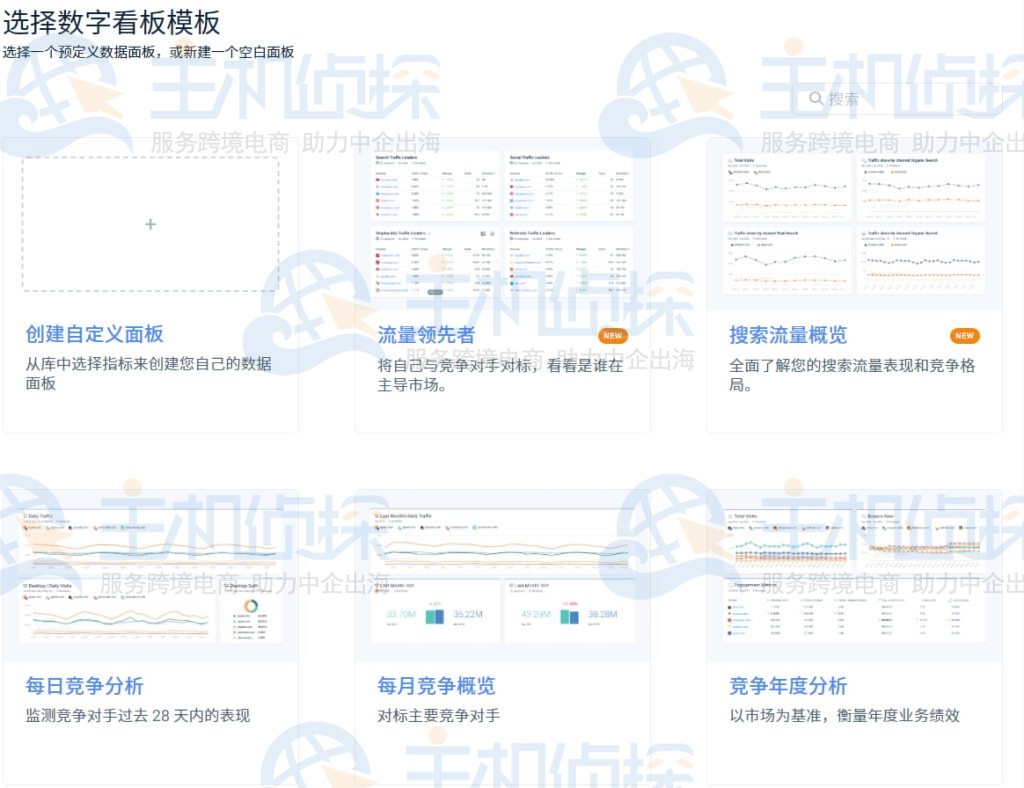The image size is (1024, 788).
Task: Select the 流量领先者 template title
Action: pyautogui.click(x=426, y=335)
